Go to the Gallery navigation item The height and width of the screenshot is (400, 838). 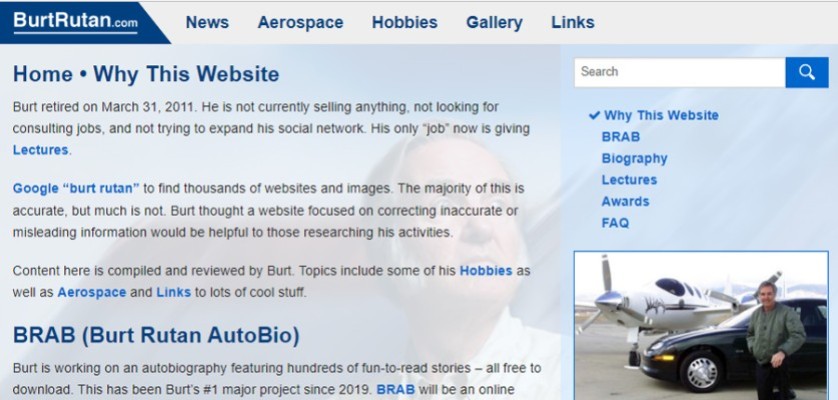point(494,22)
